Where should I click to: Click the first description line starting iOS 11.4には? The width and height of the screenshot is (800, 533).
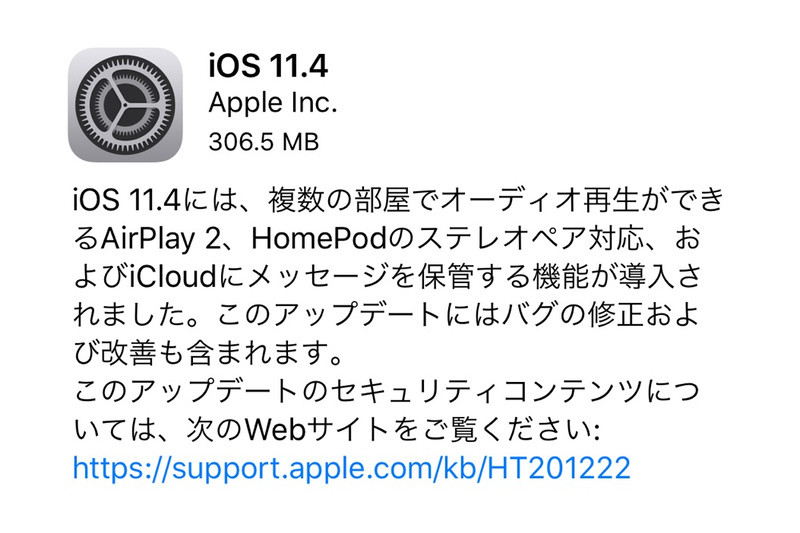[x=398, y=199]
